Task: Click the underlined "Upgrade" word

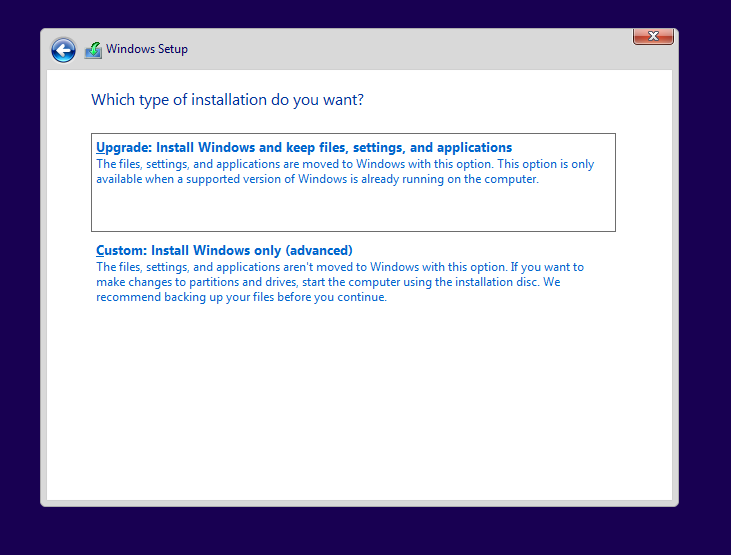Action: pos(121,148)
